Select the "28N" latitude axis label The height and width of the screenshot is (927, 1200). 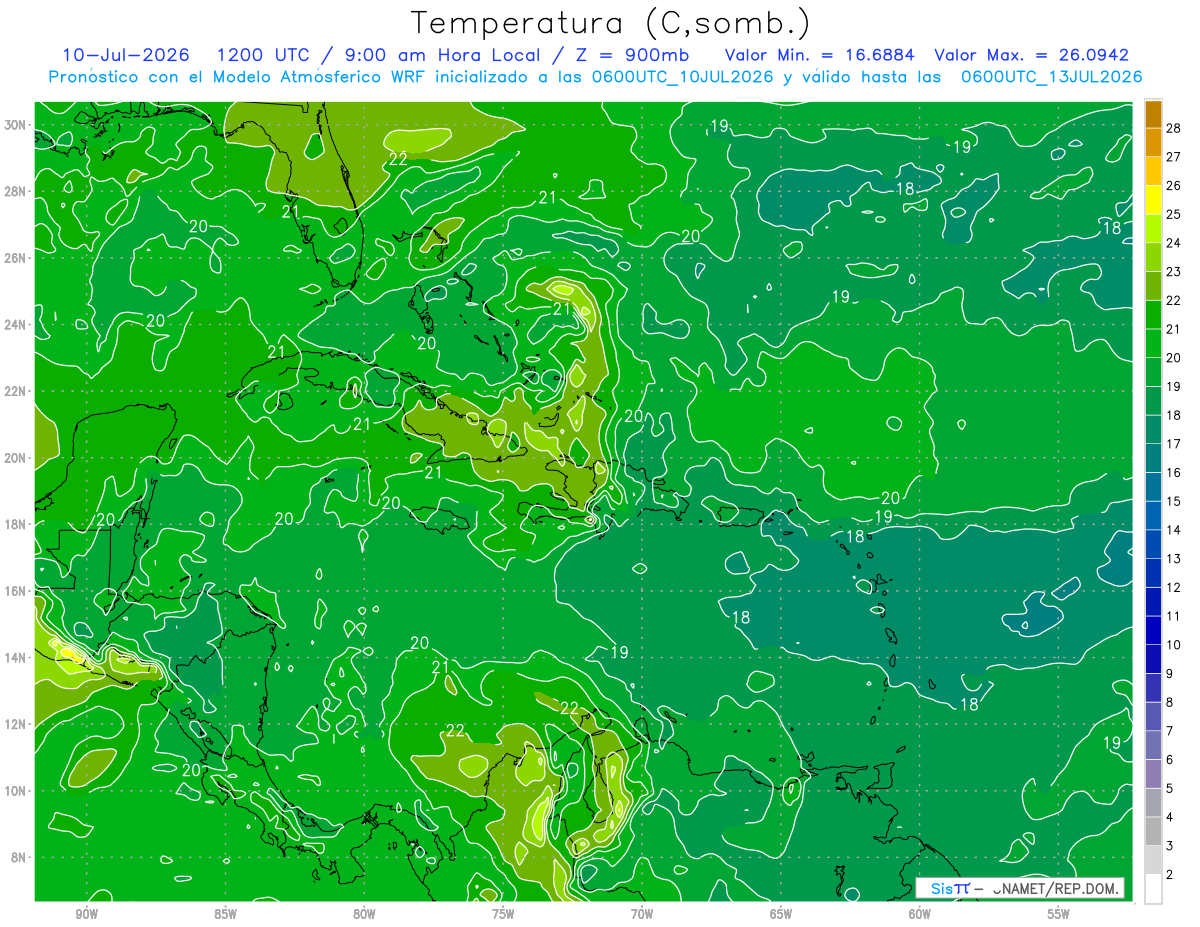point(17,191)
